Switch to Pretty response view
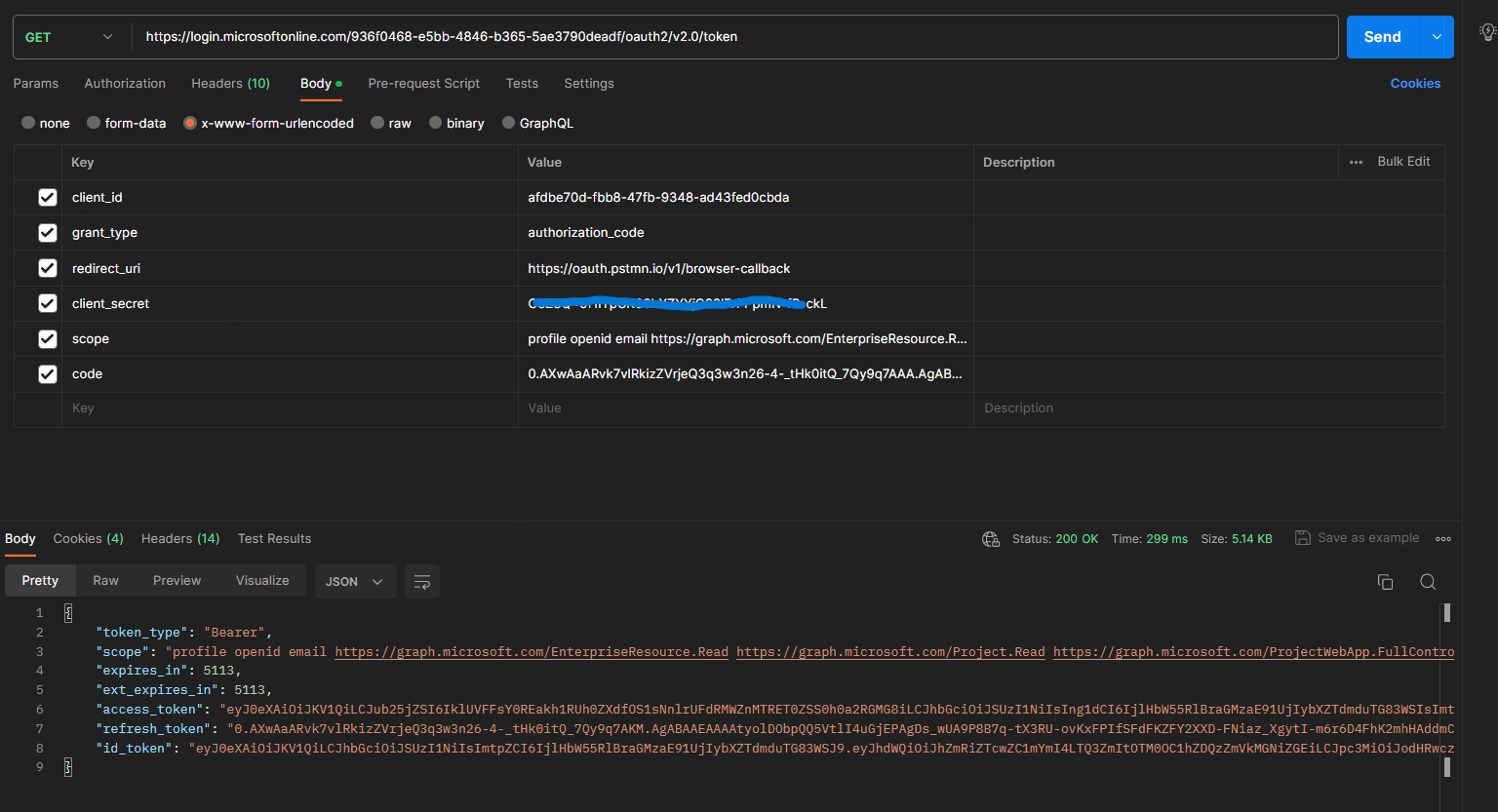Image resolution: width=1498 pixels, height=812 pixels. (40, 581)
